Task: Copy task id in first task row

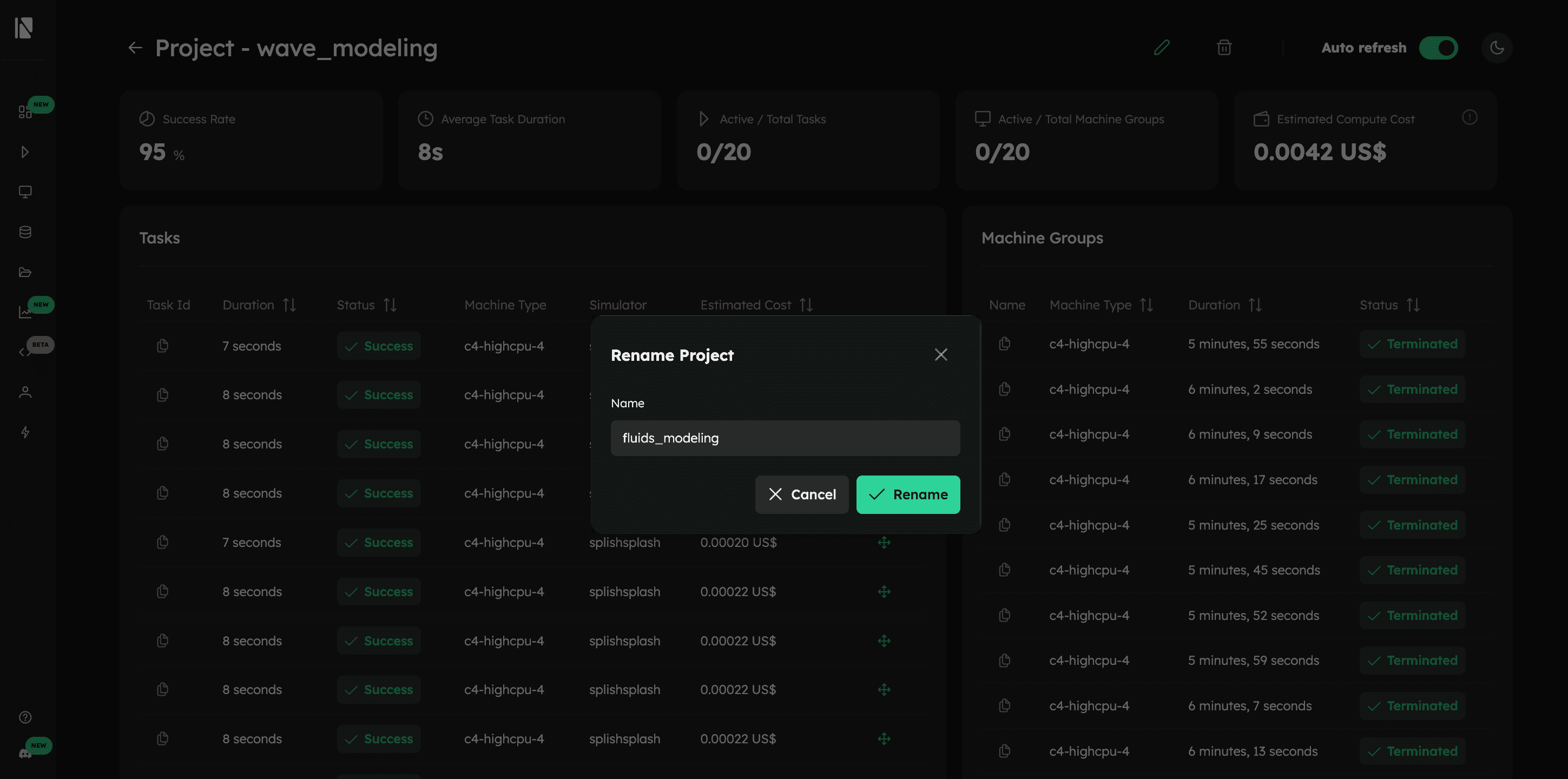Action: coord(162,346)
